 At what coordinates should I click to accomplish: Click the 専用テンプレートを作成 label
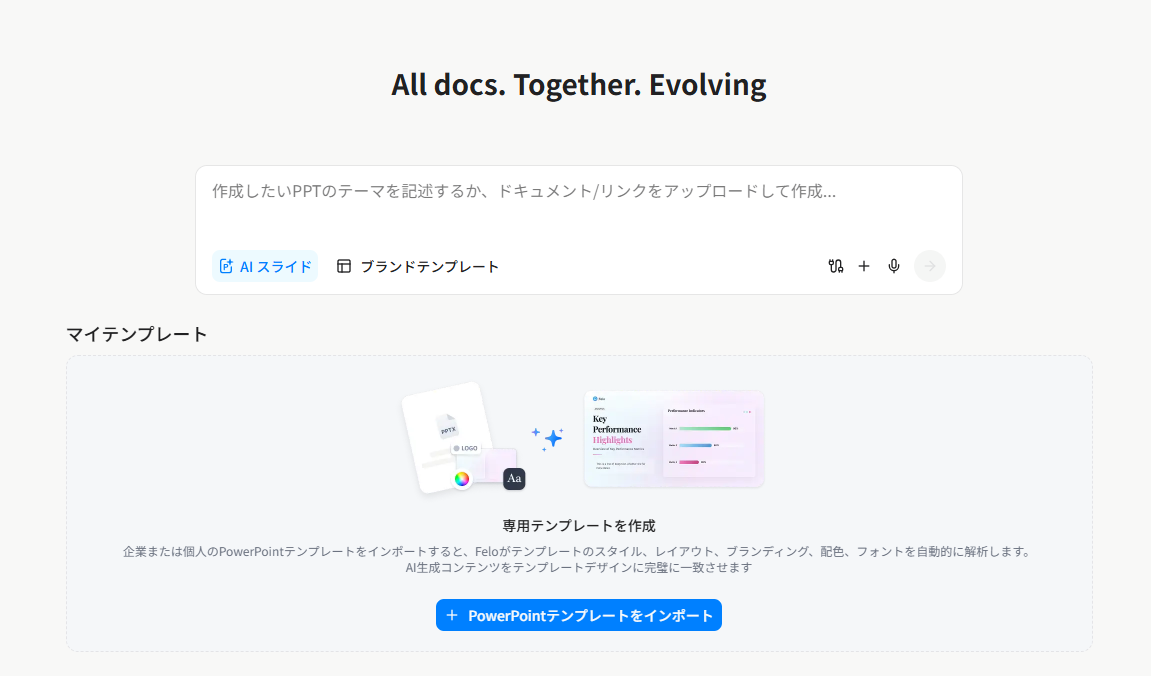click(x=578, y=524)
